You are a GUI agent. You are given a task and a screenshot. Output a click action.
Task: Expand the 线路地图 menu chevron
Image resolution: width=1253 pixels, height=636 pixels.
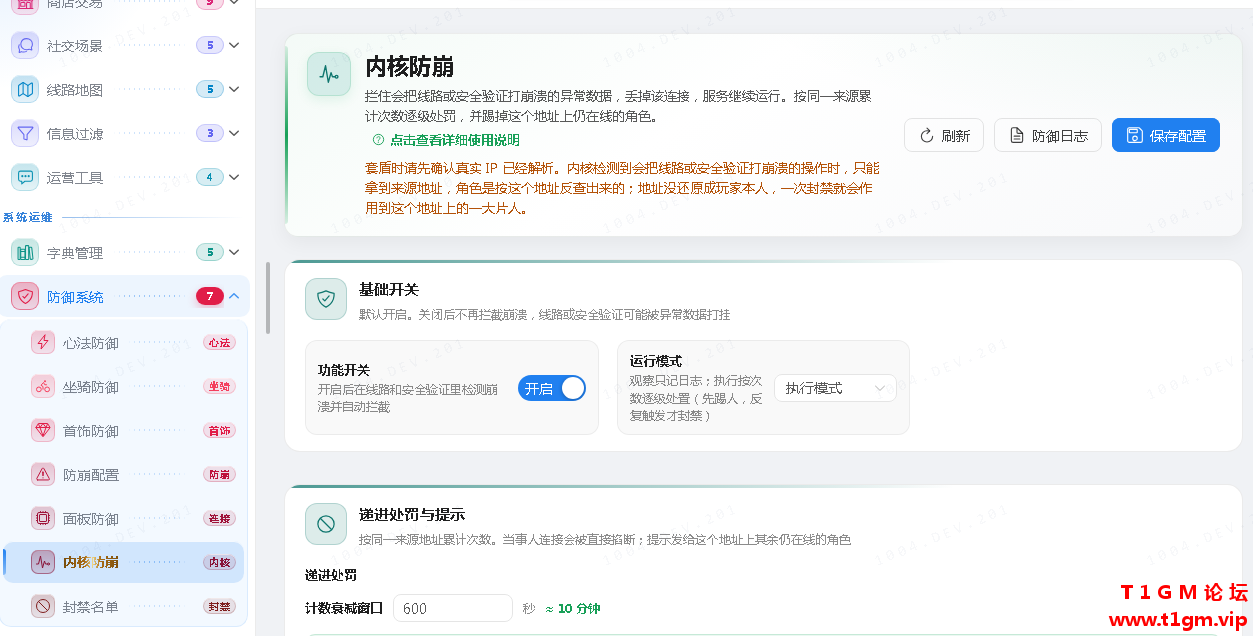pyautogui.click(x=234, y=89)
